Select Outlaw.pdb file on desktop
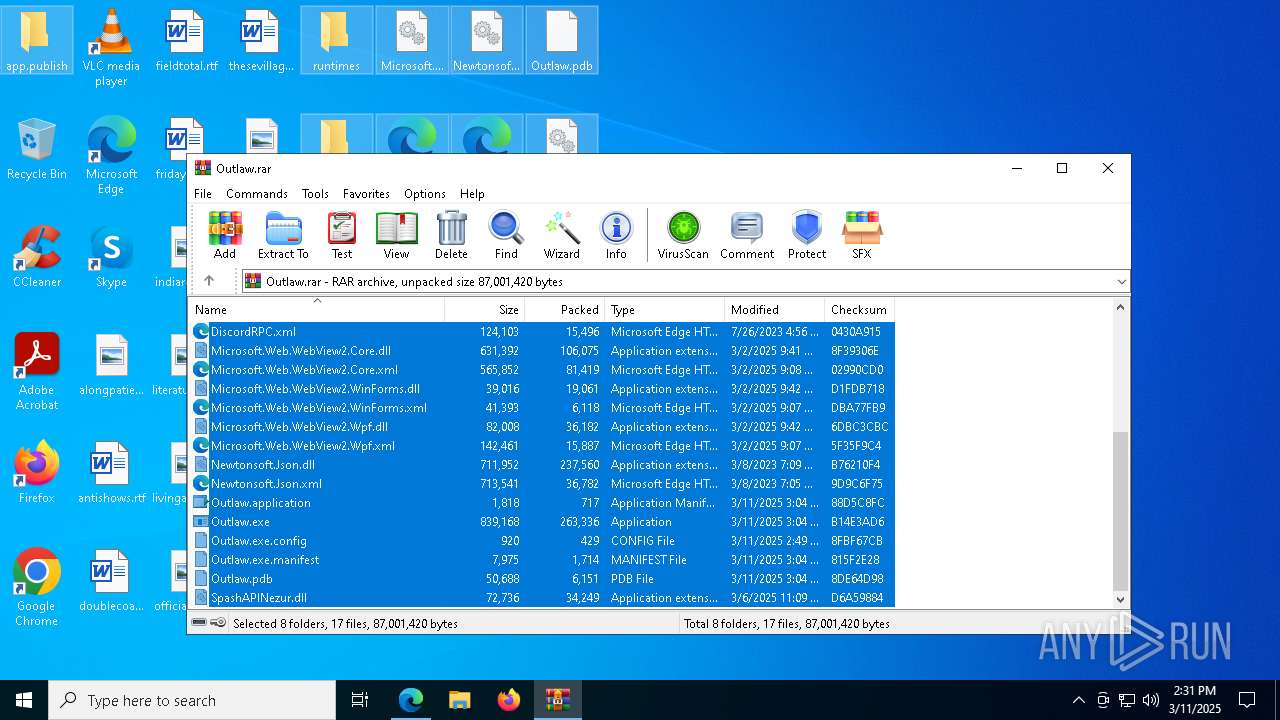The image size is (1280, 720). coord(561,41)
